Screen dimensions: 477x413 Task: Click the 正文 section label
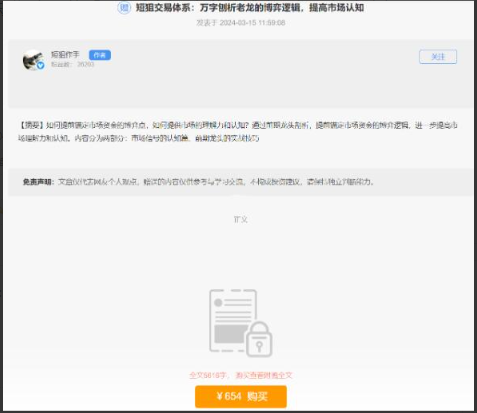click(241, 219)
